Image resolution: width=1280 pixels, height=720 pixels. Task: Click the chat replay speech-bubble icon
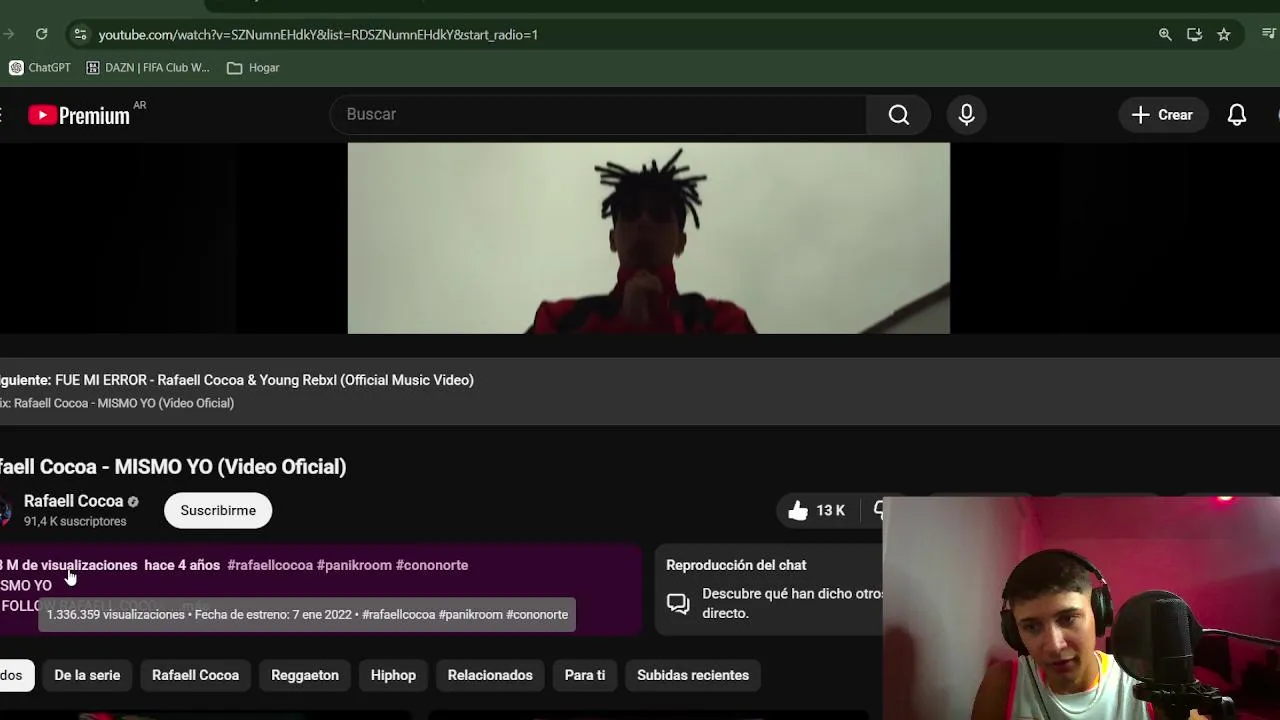click(x=679, y=604)
